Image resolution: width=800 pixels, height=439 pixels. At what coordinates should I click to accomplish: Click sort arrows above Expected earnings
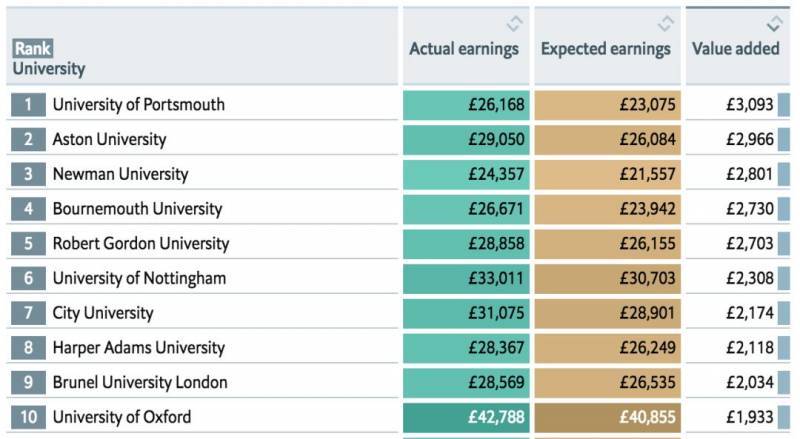666,23
